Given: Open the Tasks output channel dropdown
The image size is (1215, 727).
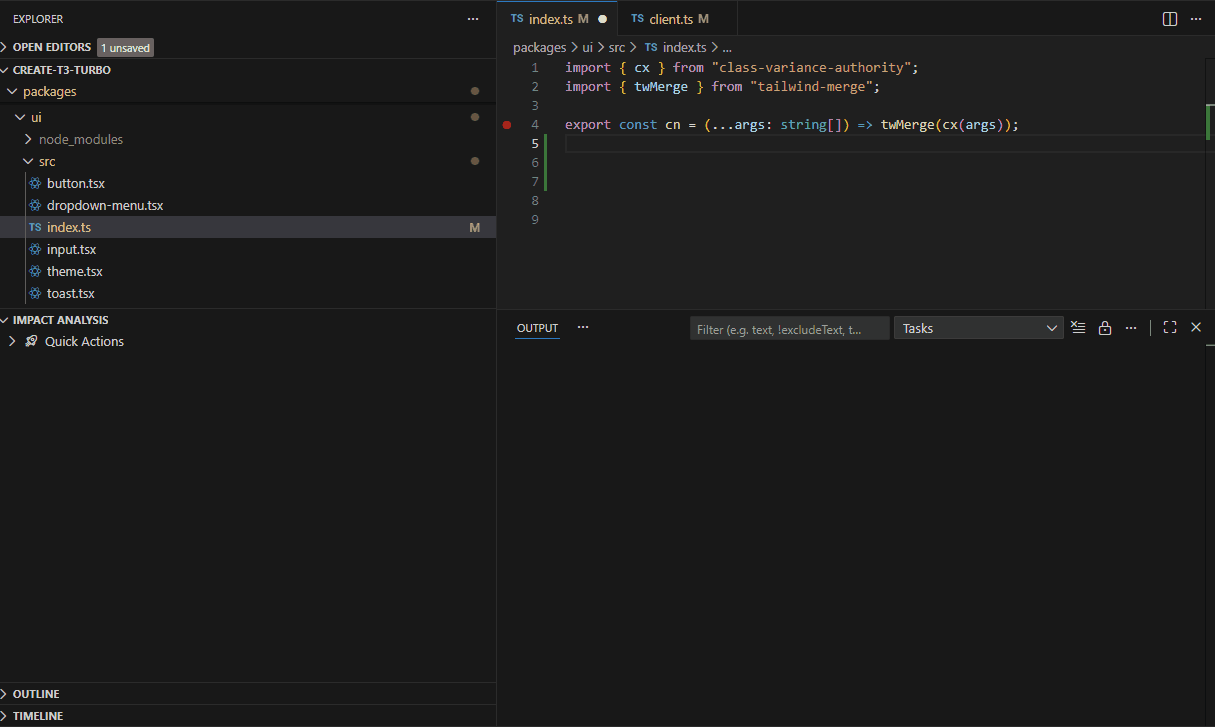Looking at the screenshot, I should tap(978, 328).
